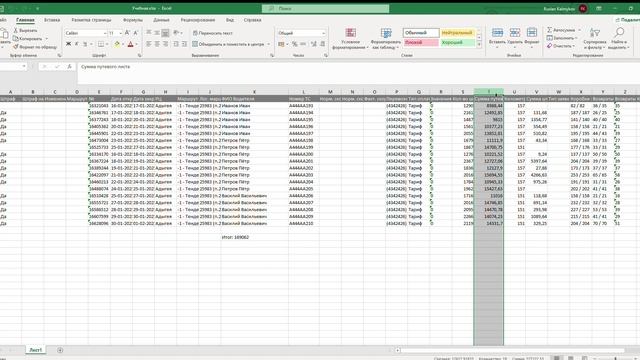The height and width of the screenshot is (360, 640).
Task: Click Delete cells (Удалить) icon
Action: (x=515, y=33)
